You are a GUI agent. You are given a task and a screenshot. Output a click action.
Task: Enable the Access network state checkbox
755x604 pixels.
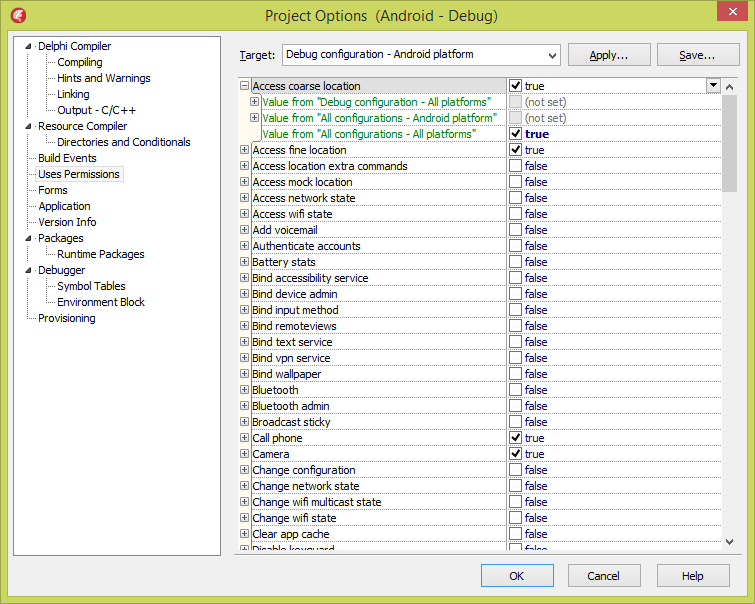pyautogui.click(x=515, y=197)
